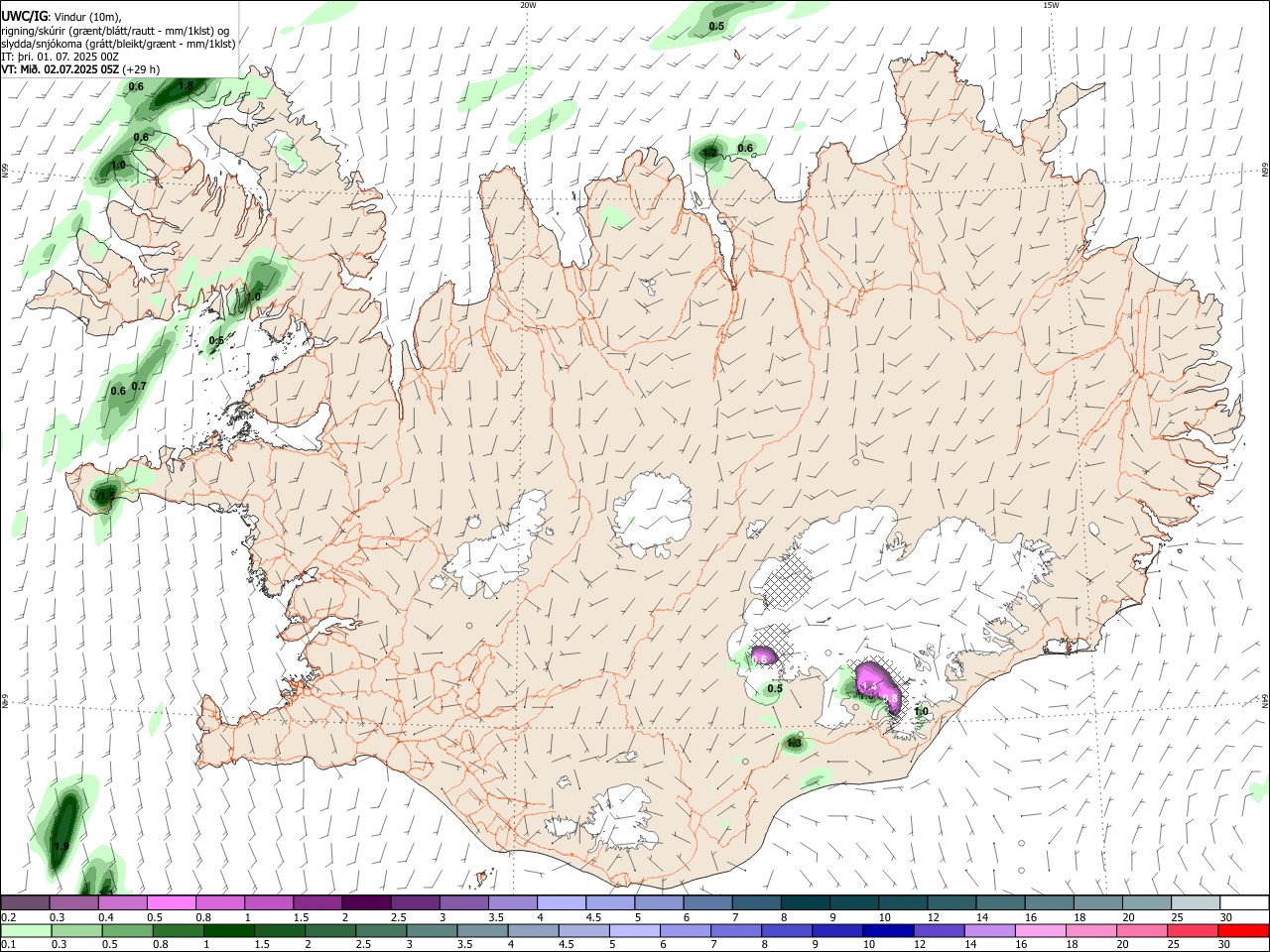Pick the darkest green swatch between 1 and 1.5, bottom row

(227, 930)
